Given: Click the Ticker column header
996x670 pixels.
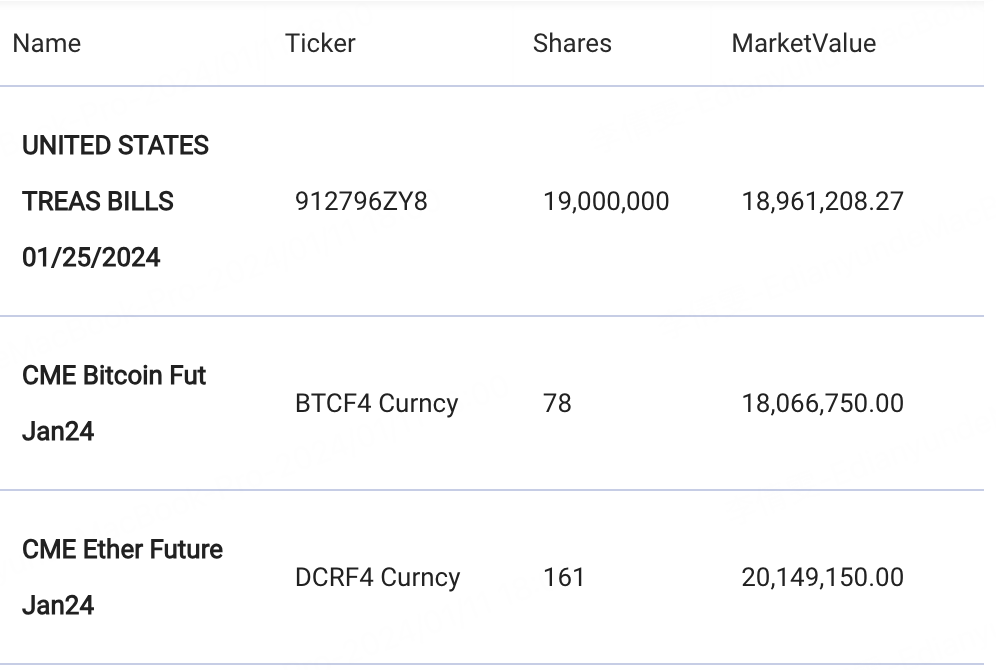Looking at the screenshot, I should [320, 43].
